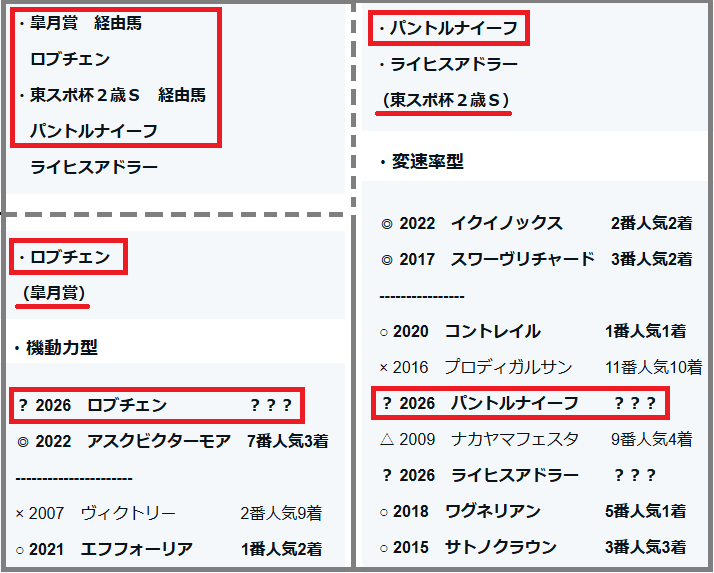Click 'パントルナイーフ' in the 2026 row
This screenshot has width=714, height=573.
click(x=515, y=403)
